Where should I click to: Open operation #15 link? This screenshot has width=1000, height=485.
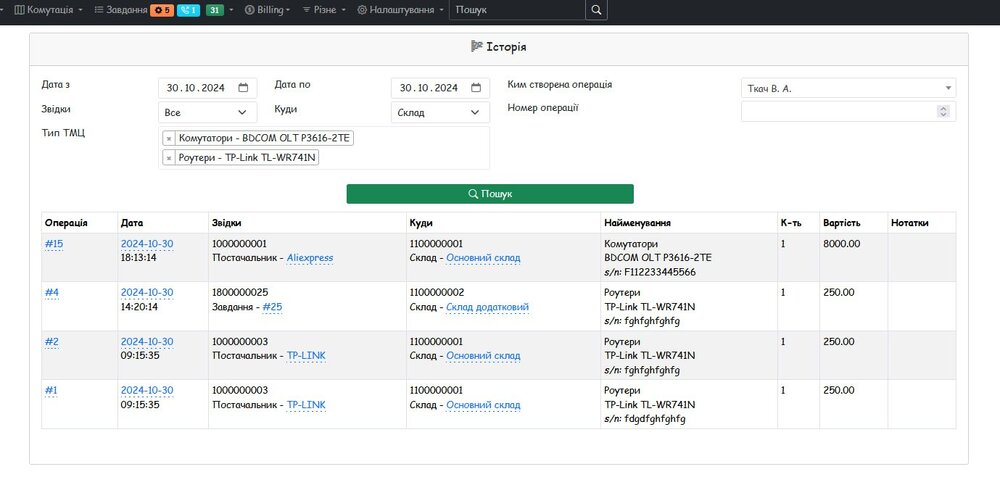click(54, 244)
